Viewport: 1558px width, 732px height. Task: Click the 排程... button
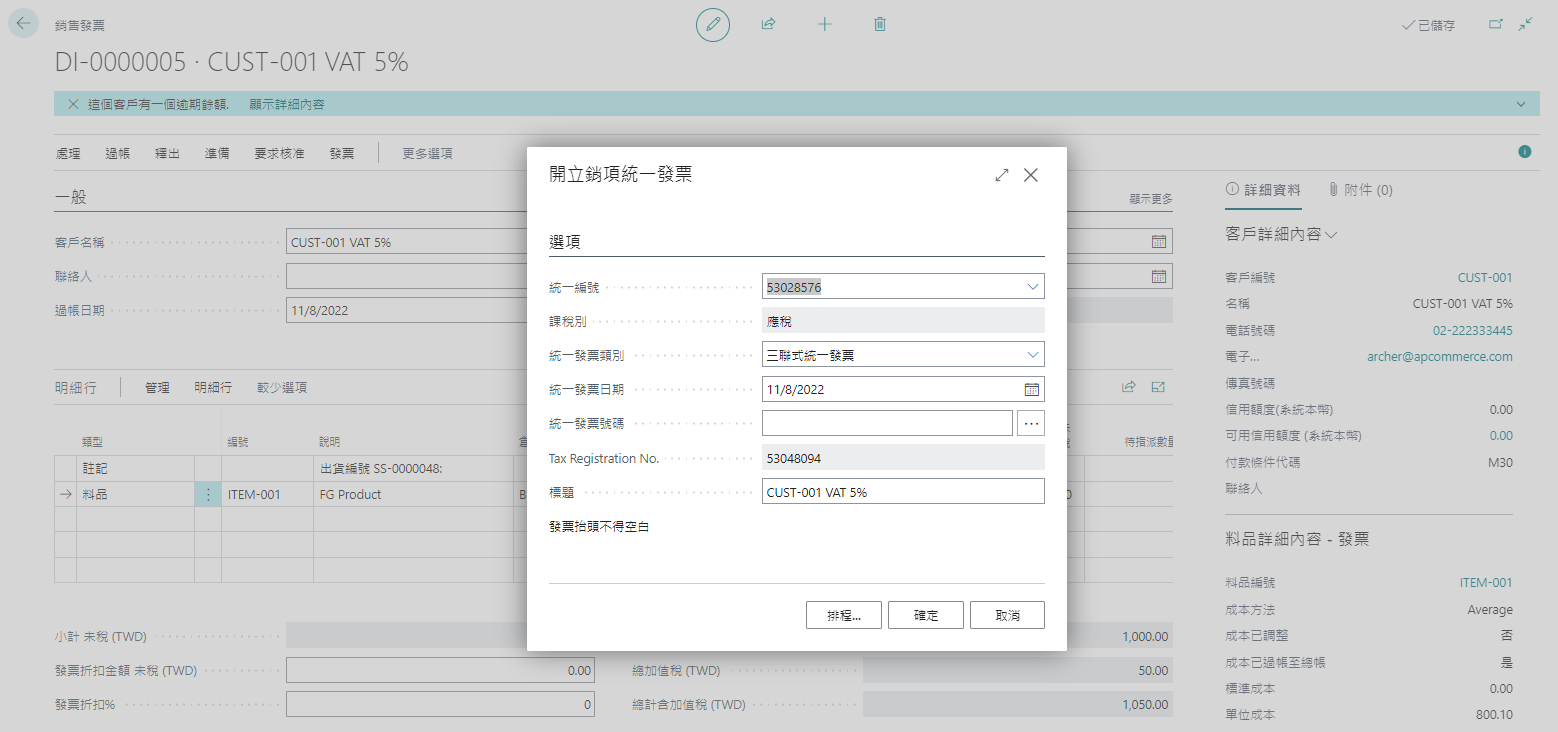pos(844,615)
